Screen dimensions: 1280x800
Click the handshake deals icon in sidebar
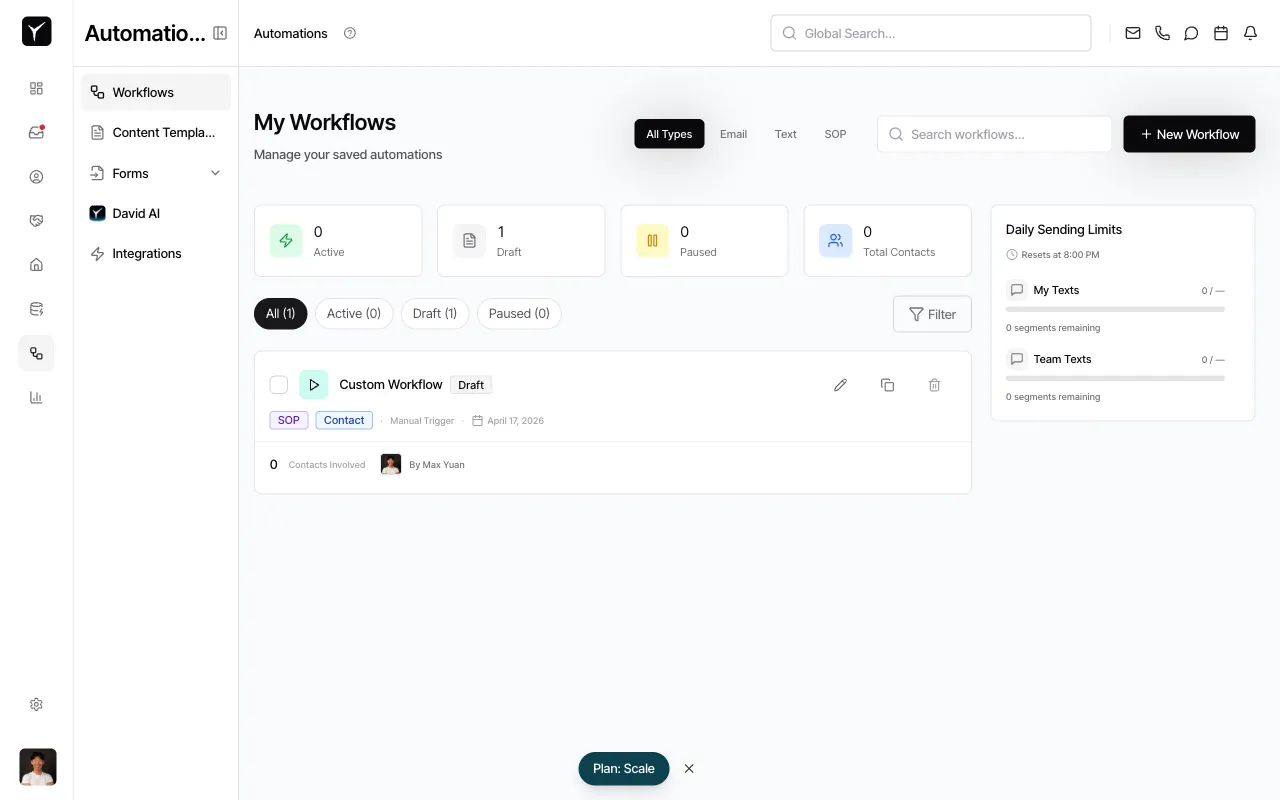point(36,220)
